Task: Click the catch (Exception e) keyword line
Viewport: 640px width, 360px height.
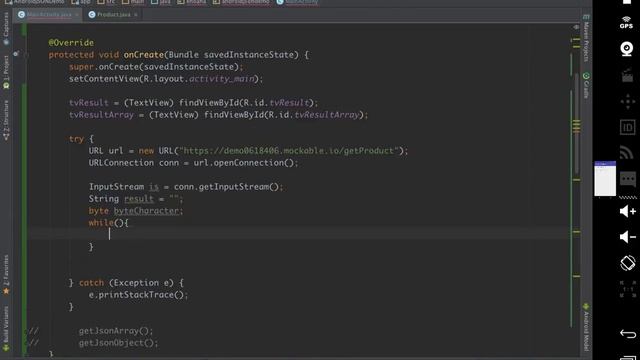Action: [x=126, y=283]
